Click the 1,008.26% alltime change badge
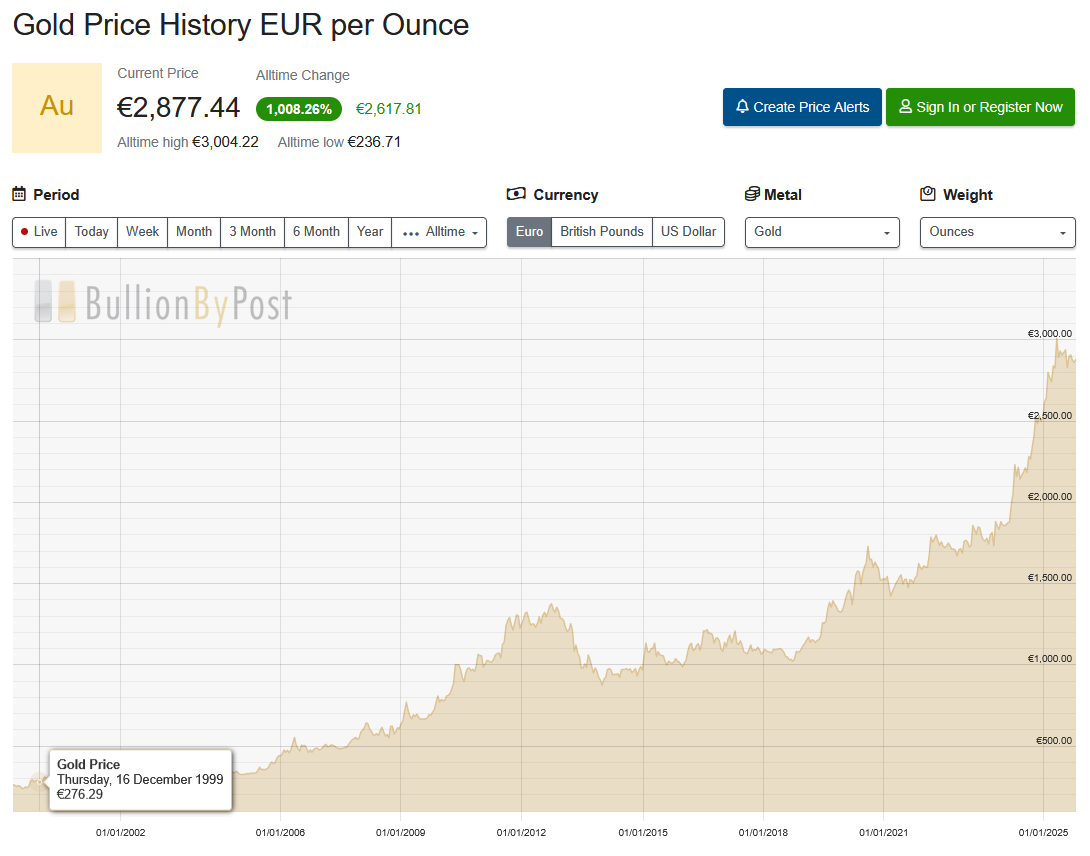Screen dimensions: 1090x856 pyautogui.click(x=299, y=109)
